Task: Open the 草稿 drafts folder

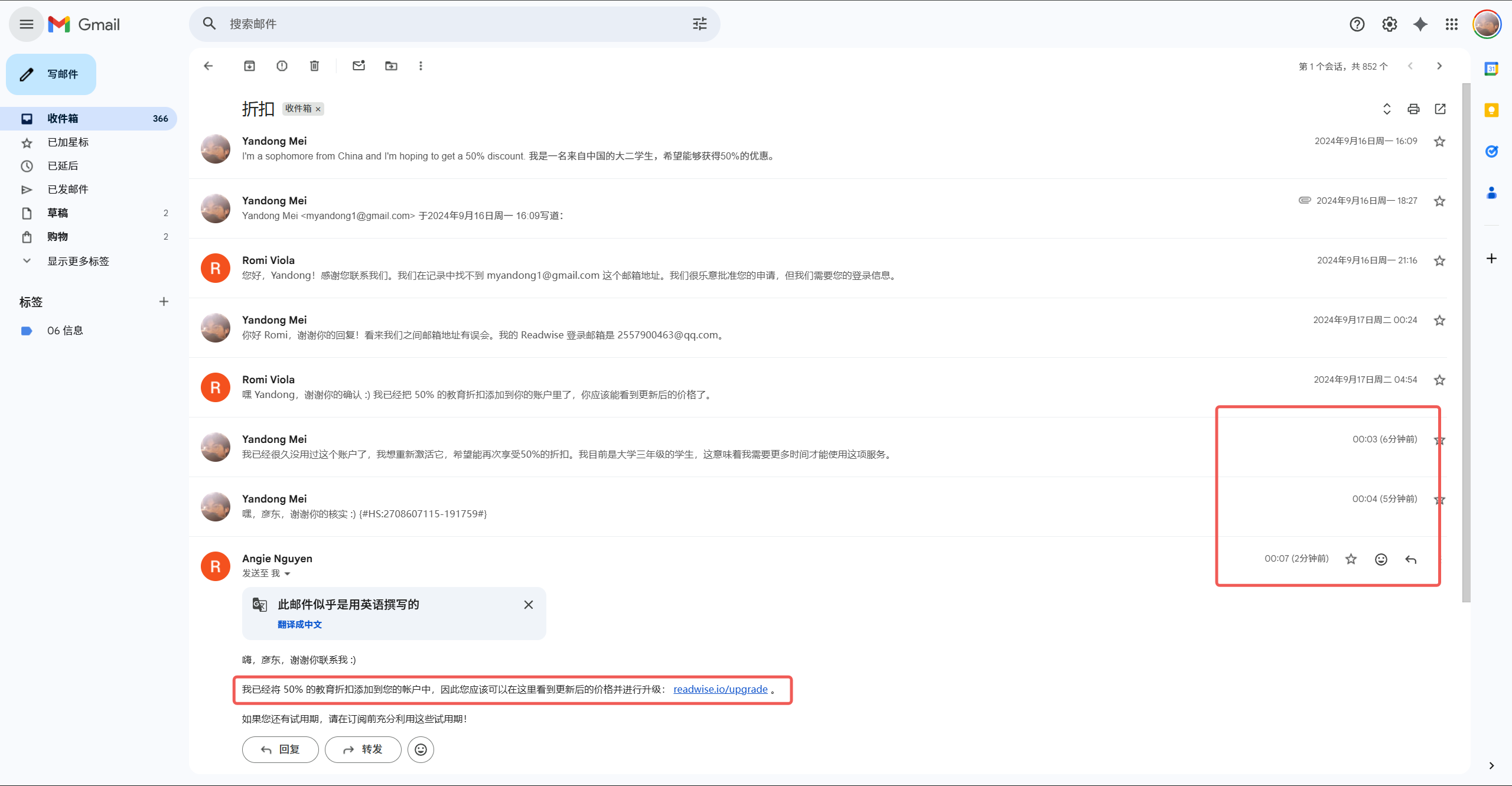Action: click(x=58, y=213)
